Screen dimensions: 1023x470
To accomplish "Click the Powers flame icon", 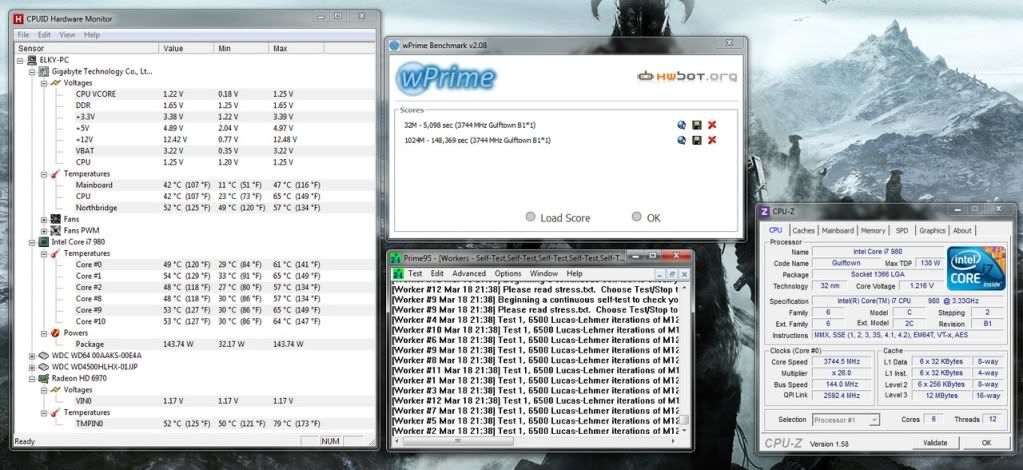I will click(x=56, y=332).
